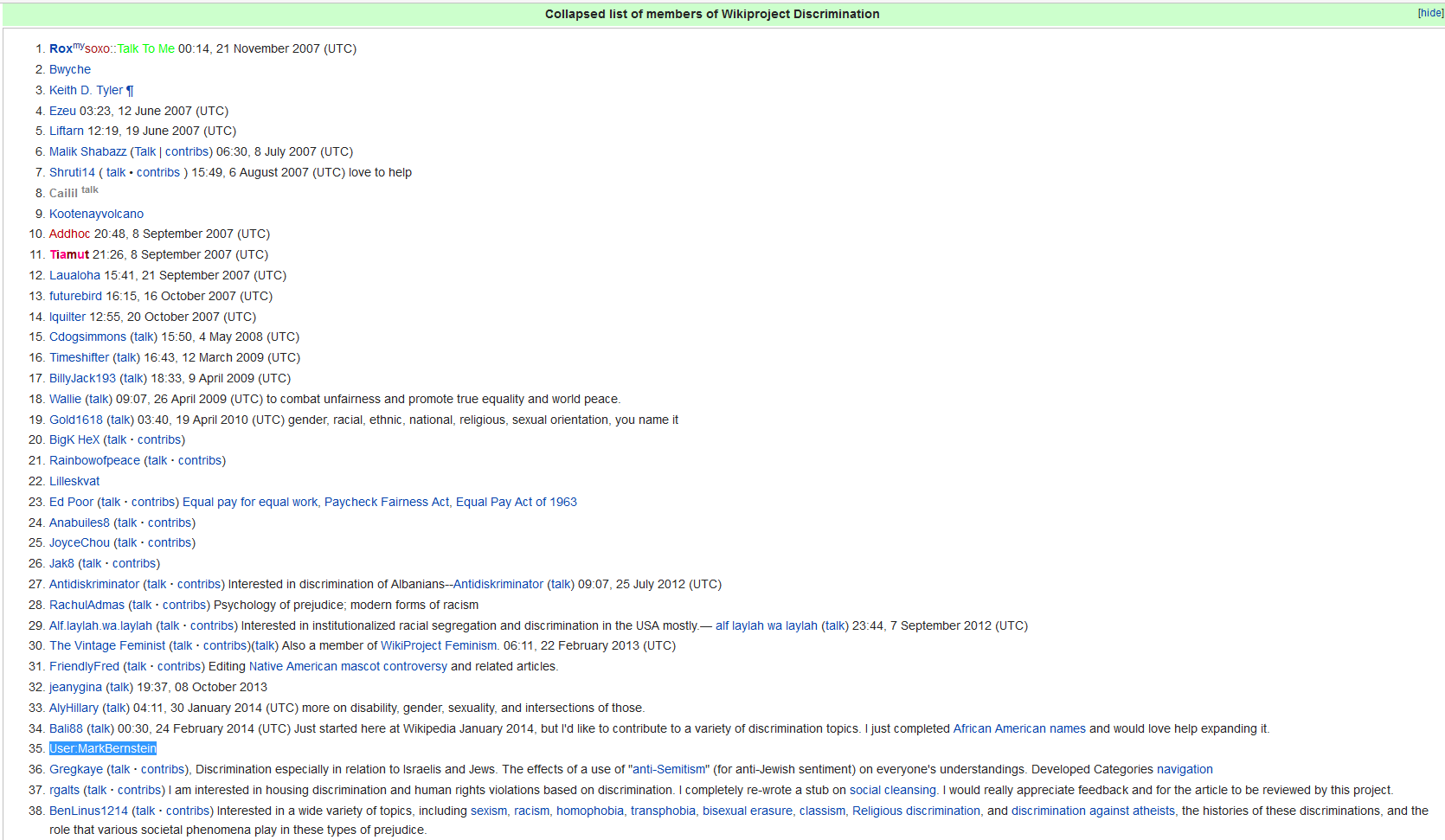Open sexism article link
Screen dimensions: 1445x840
pyautogui.click(x=489, y=811)
